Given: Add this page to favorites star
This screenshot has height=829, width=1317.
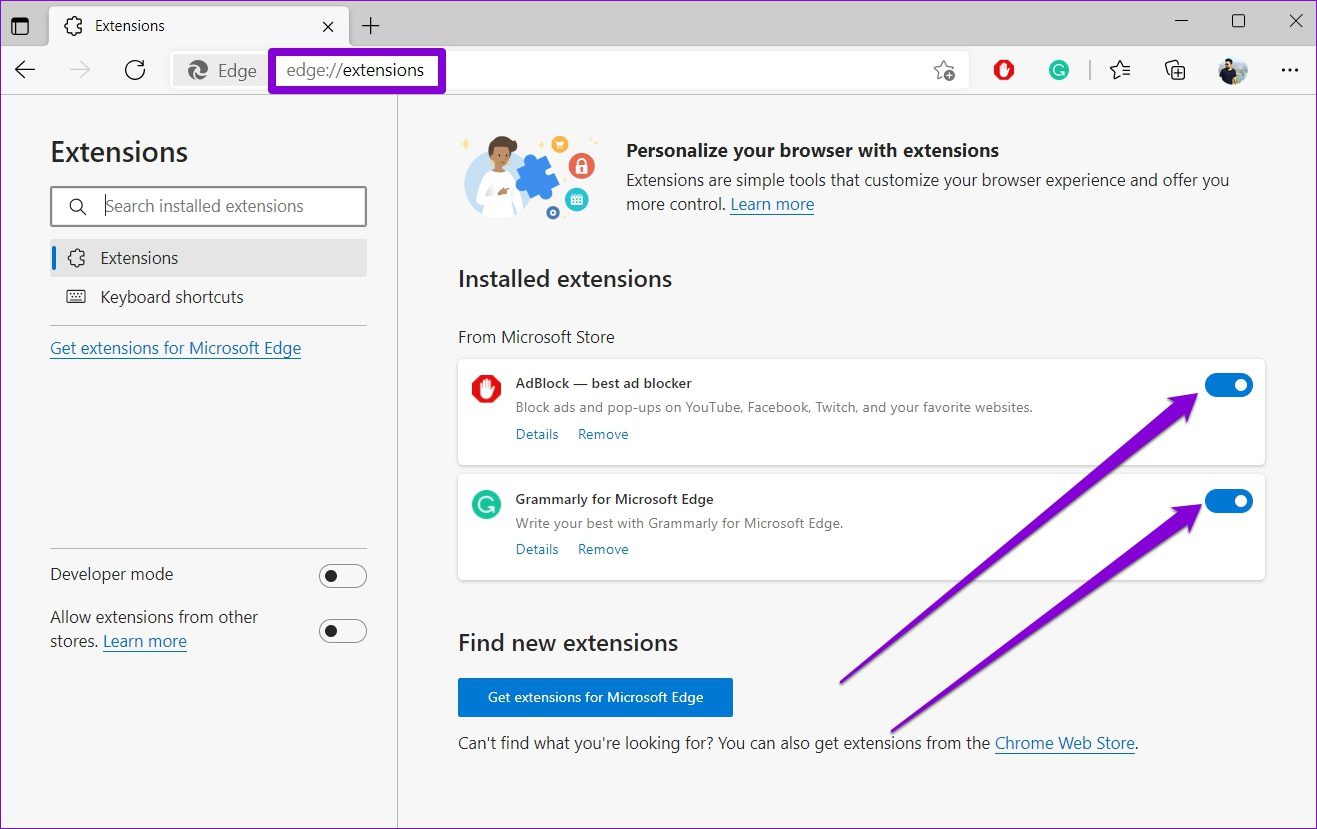Looking at the screenshot, I should click(x=943, y=70).
